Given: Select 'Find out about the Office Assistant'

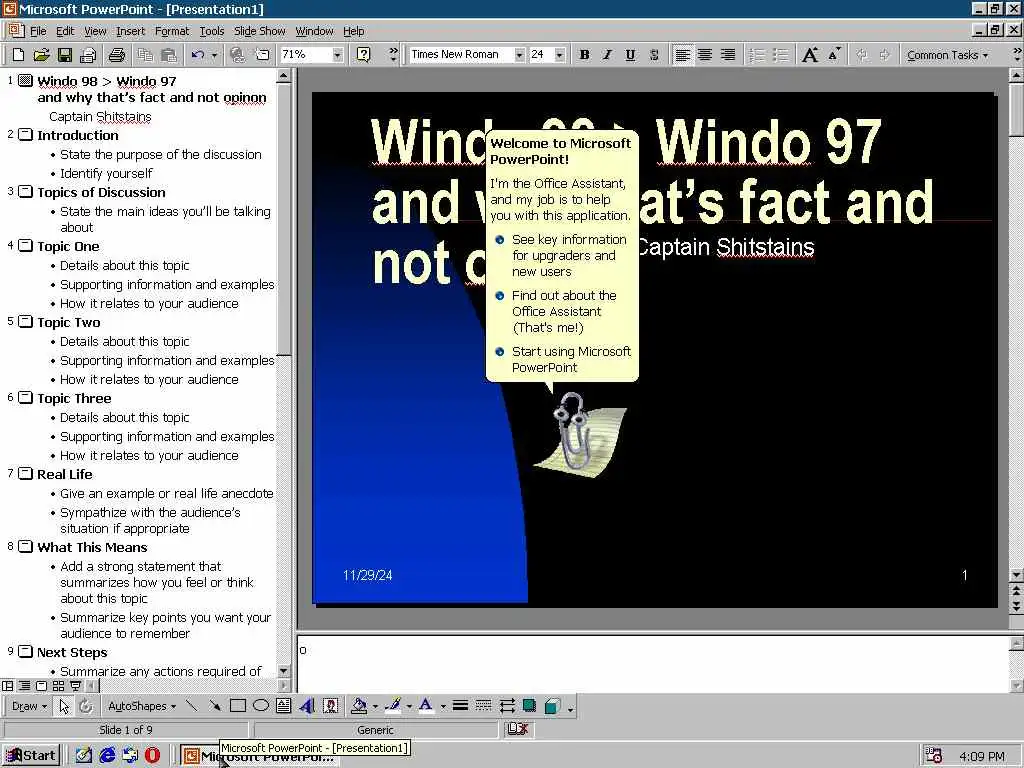Looking at the screenshot, I should tap(562, 312).
